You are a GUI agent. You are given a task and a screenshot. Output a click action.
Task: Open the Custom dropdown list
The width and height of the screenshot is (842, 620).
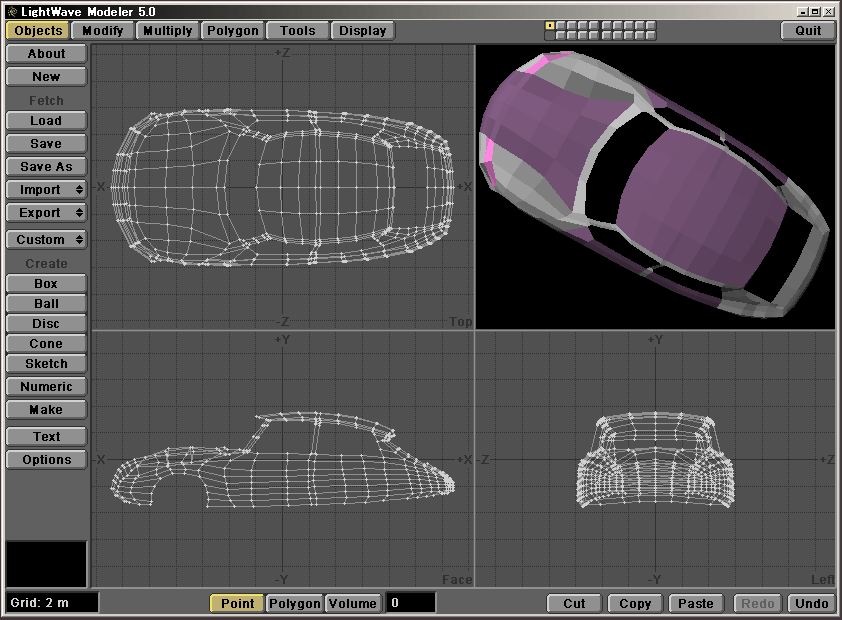[46, 240]
